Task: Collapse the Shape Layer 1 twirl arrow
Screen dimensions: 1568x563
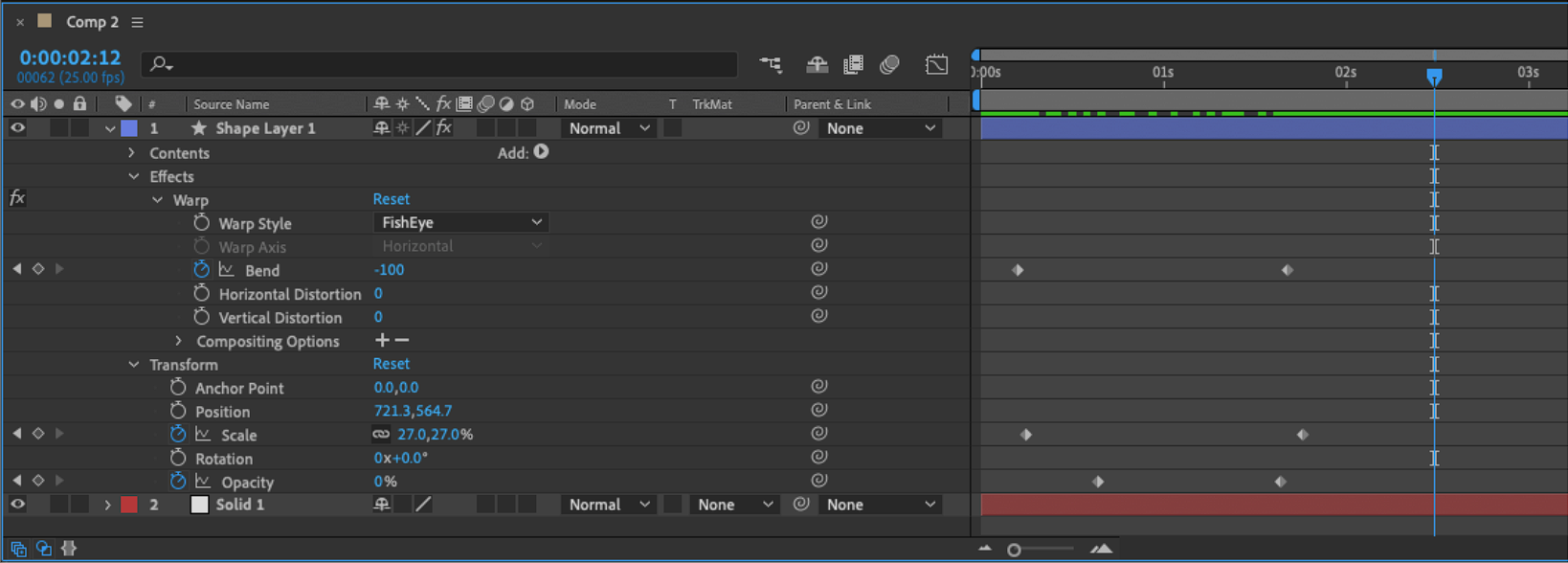Action: click(110, 128)
